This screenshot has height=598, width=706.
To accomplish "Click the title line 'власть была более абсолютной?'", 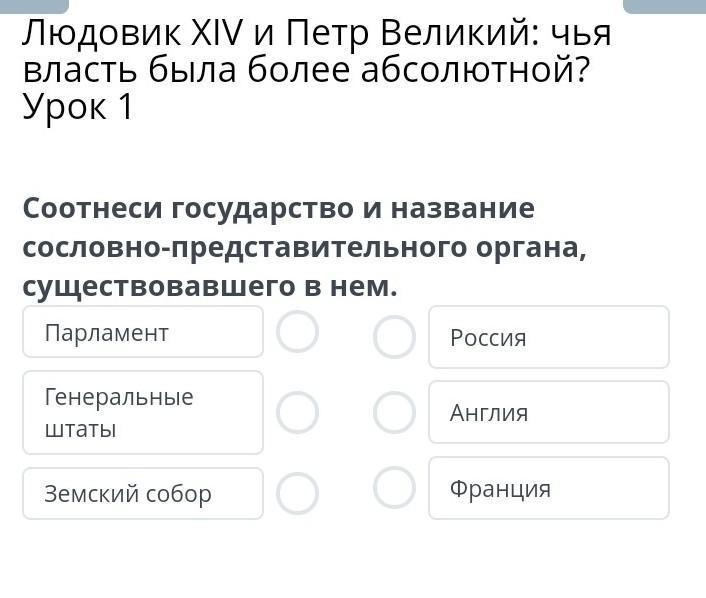I will [304, 70].
